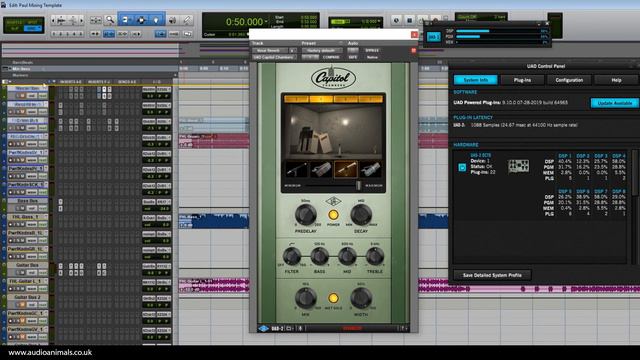Open the main counter format dropdown arrow
640x360 pixels.
[267, 21]
